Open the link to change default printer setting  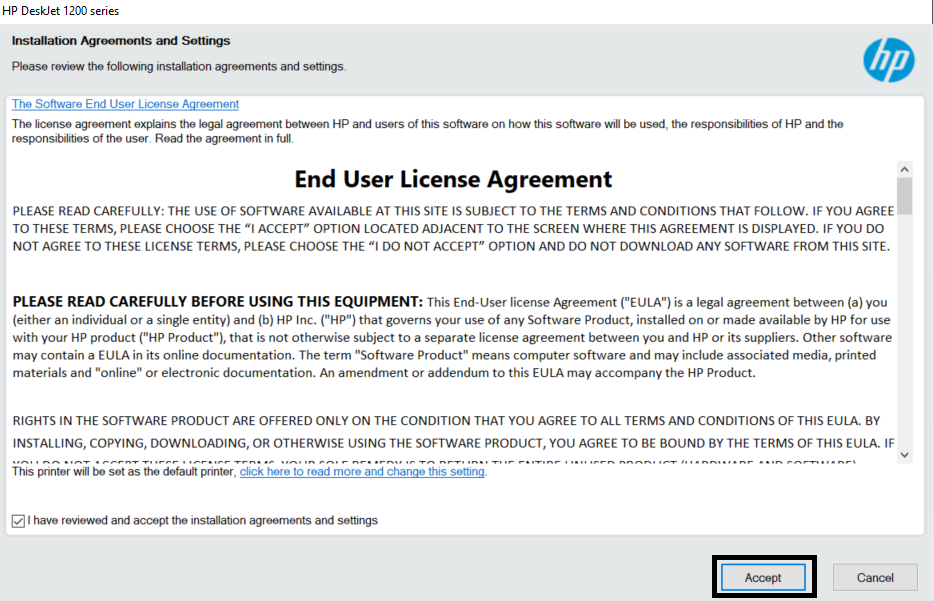coord(362,471)
